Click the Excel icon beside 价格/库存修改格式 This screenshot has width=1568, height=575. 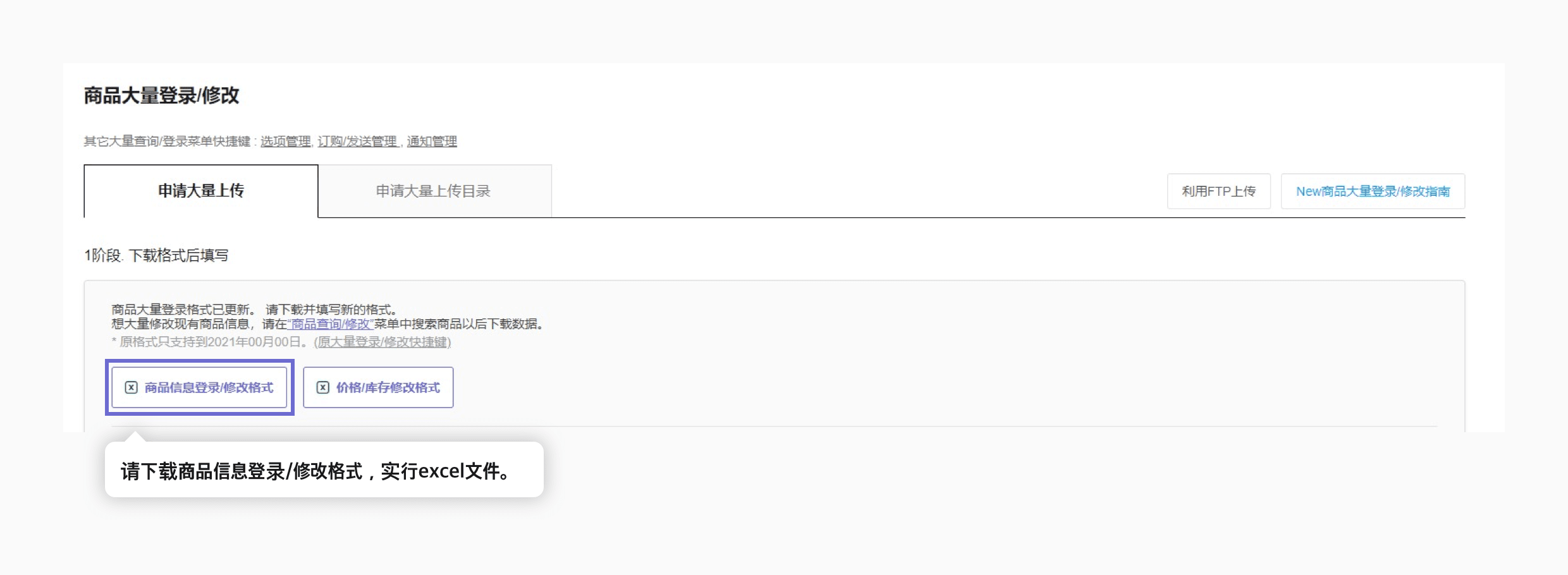click(322, 387)
